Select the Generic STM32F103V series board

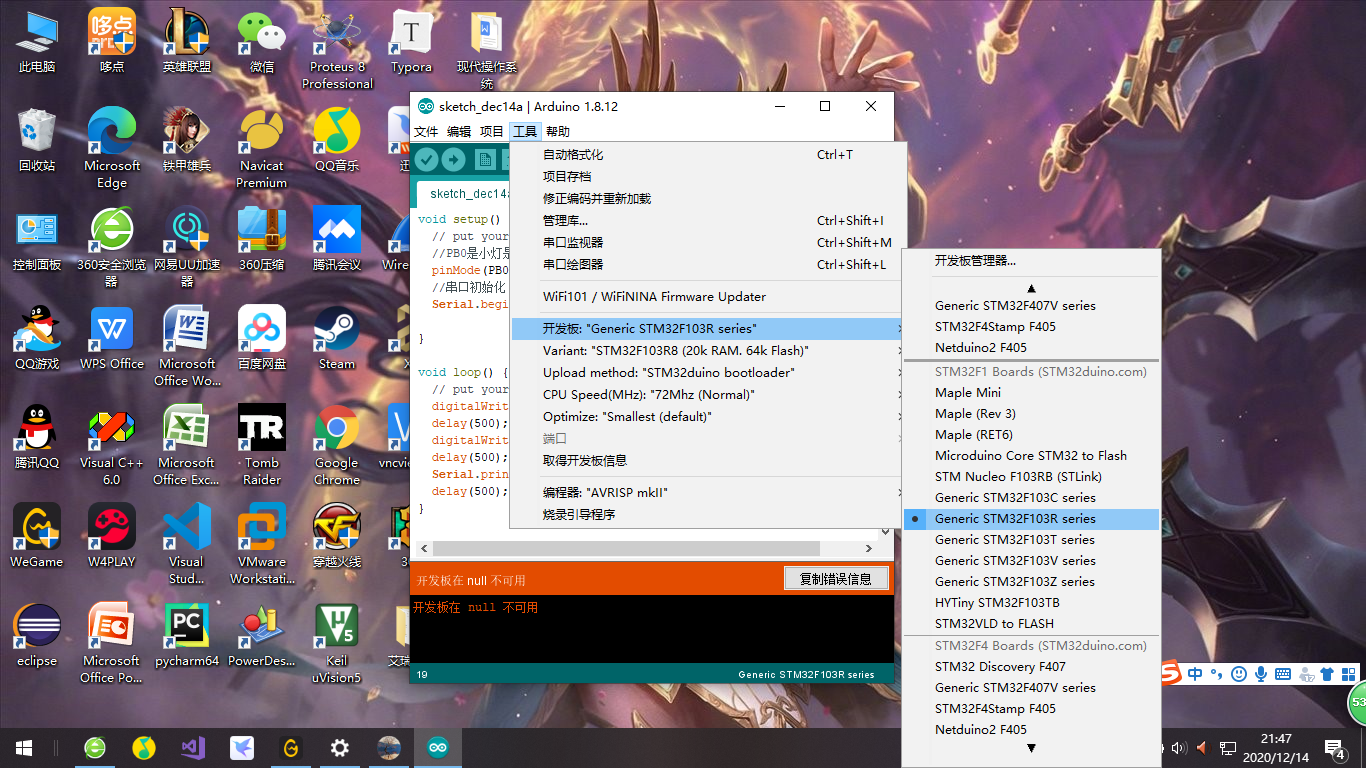coord(1031,561)
